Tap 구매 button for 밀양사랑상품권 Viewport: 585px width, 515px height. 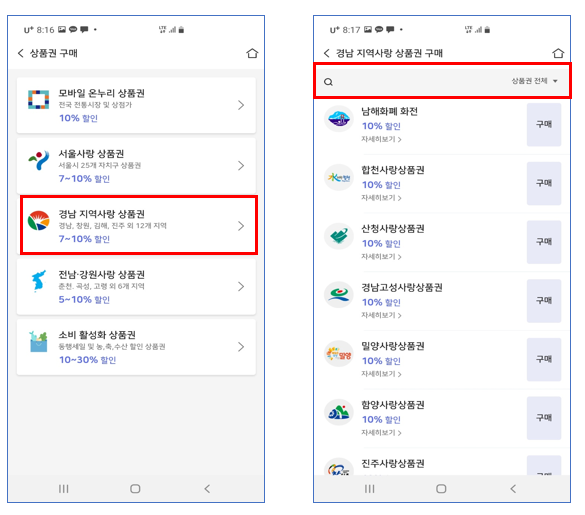tap(544, 359)
